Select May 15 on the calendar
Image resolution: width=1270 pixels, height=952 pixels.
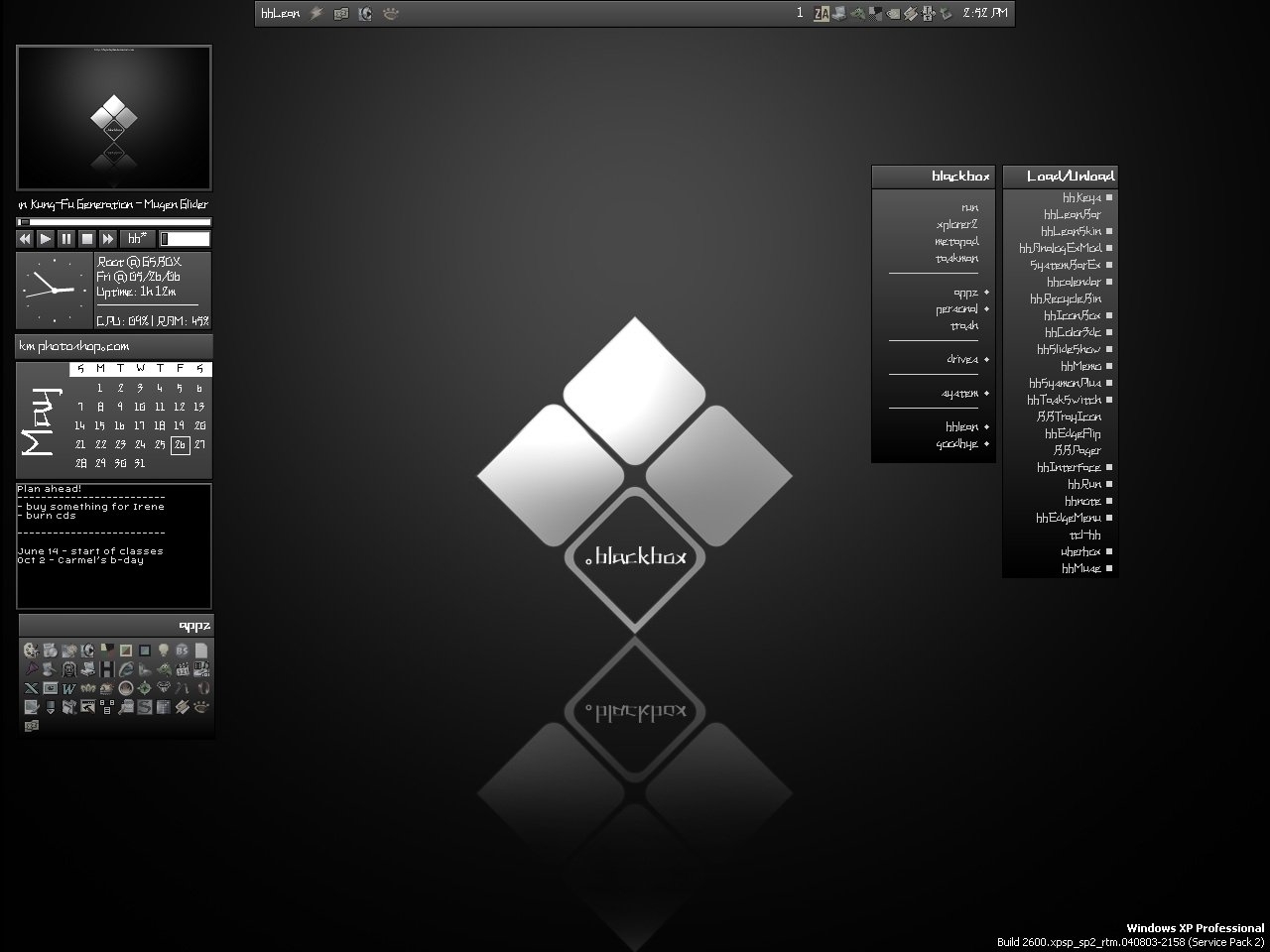tap(100, 426)
